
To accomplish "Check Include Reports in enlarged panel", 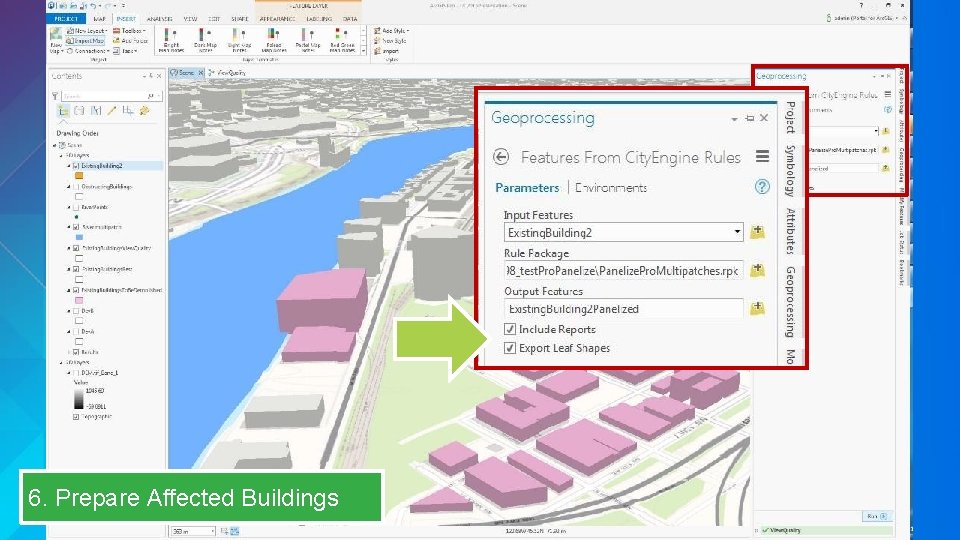I will coord(509,329).
